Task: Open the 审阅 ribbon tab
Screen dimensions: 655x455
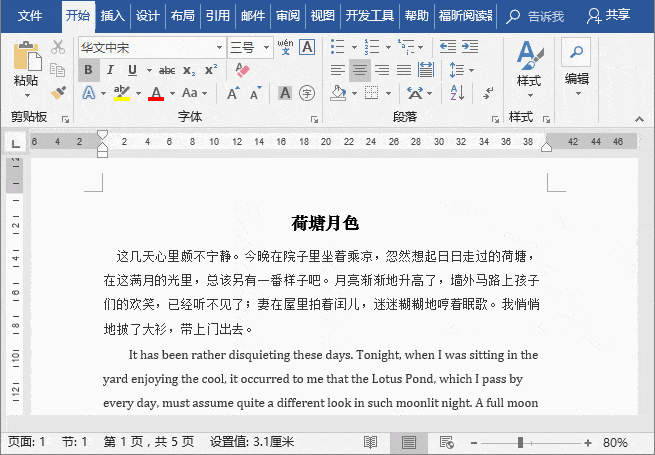Action: coord(288,16)
